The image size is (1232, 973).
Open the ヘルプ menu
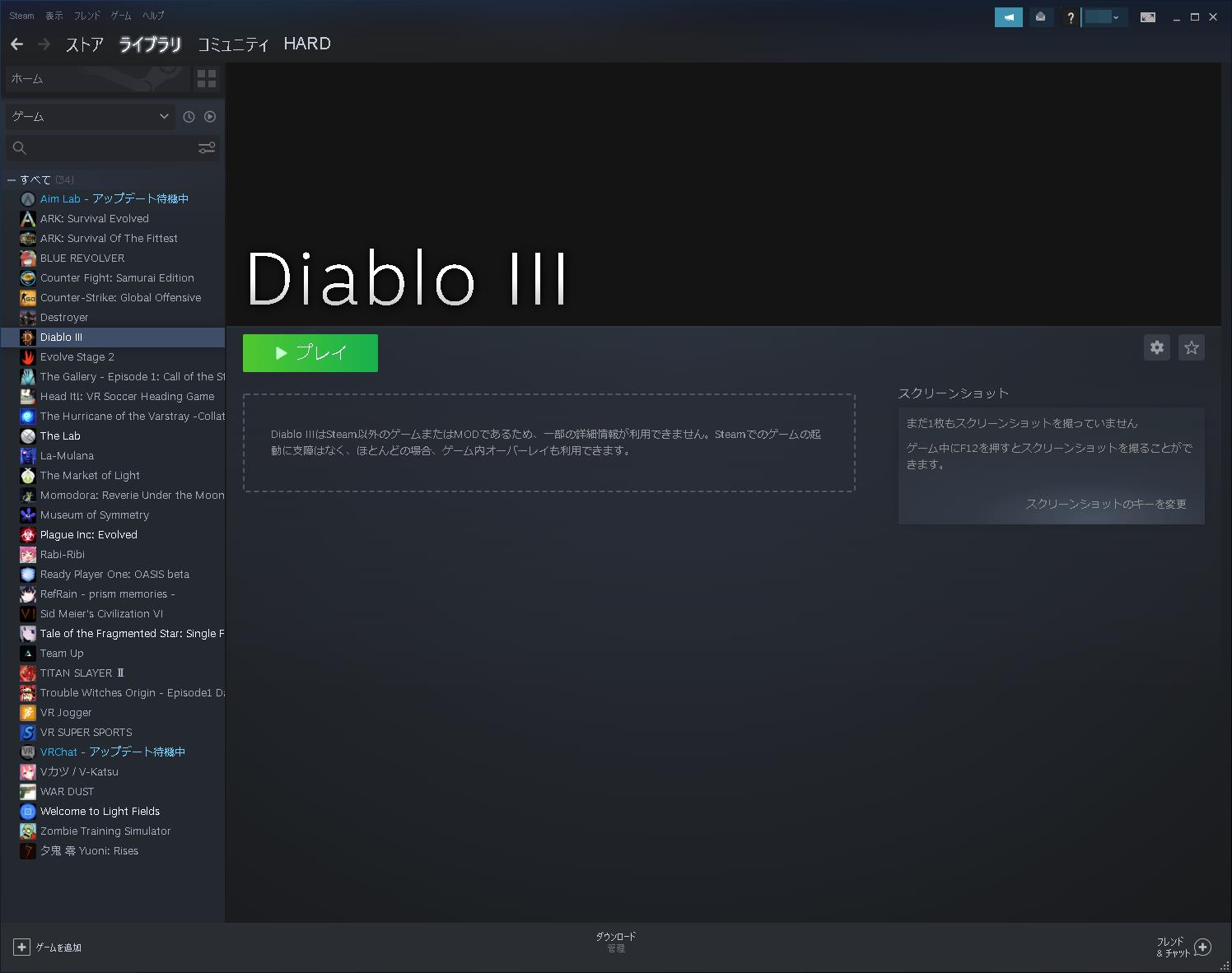(153, 16)
